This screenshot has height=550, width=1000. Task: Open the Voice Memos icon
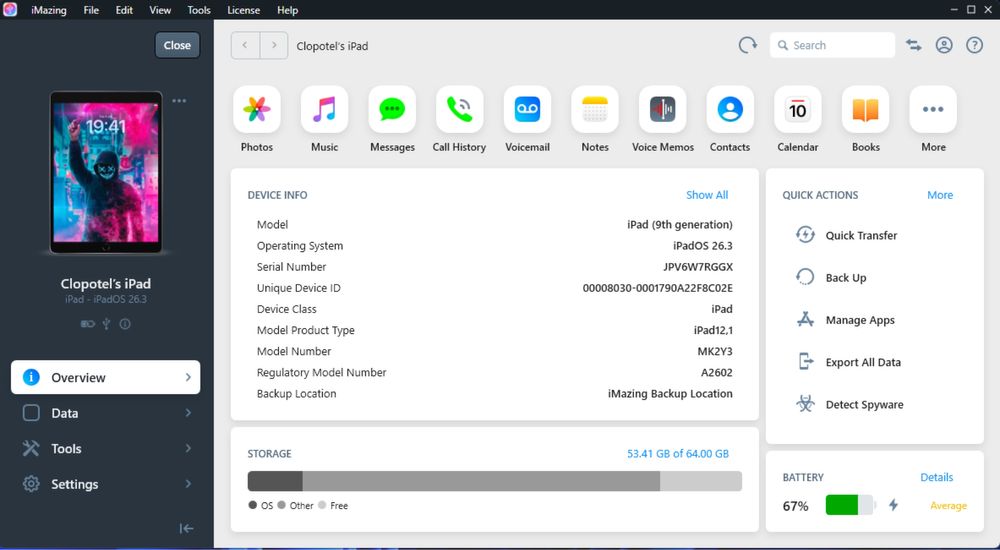pyautogui.click(x=663, y=110)
